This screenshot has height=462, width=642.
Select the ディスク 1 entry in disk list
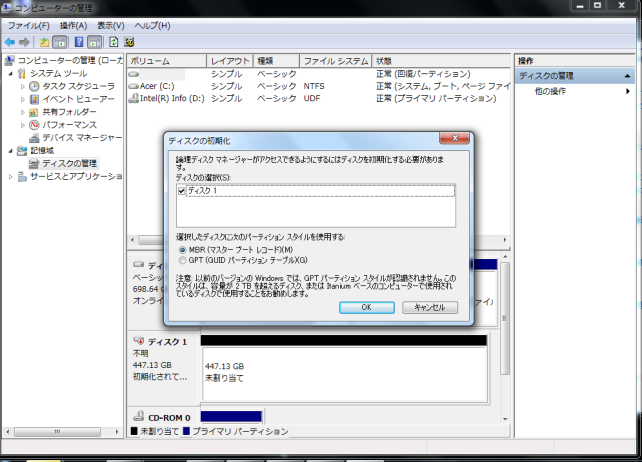click(320, 191)
